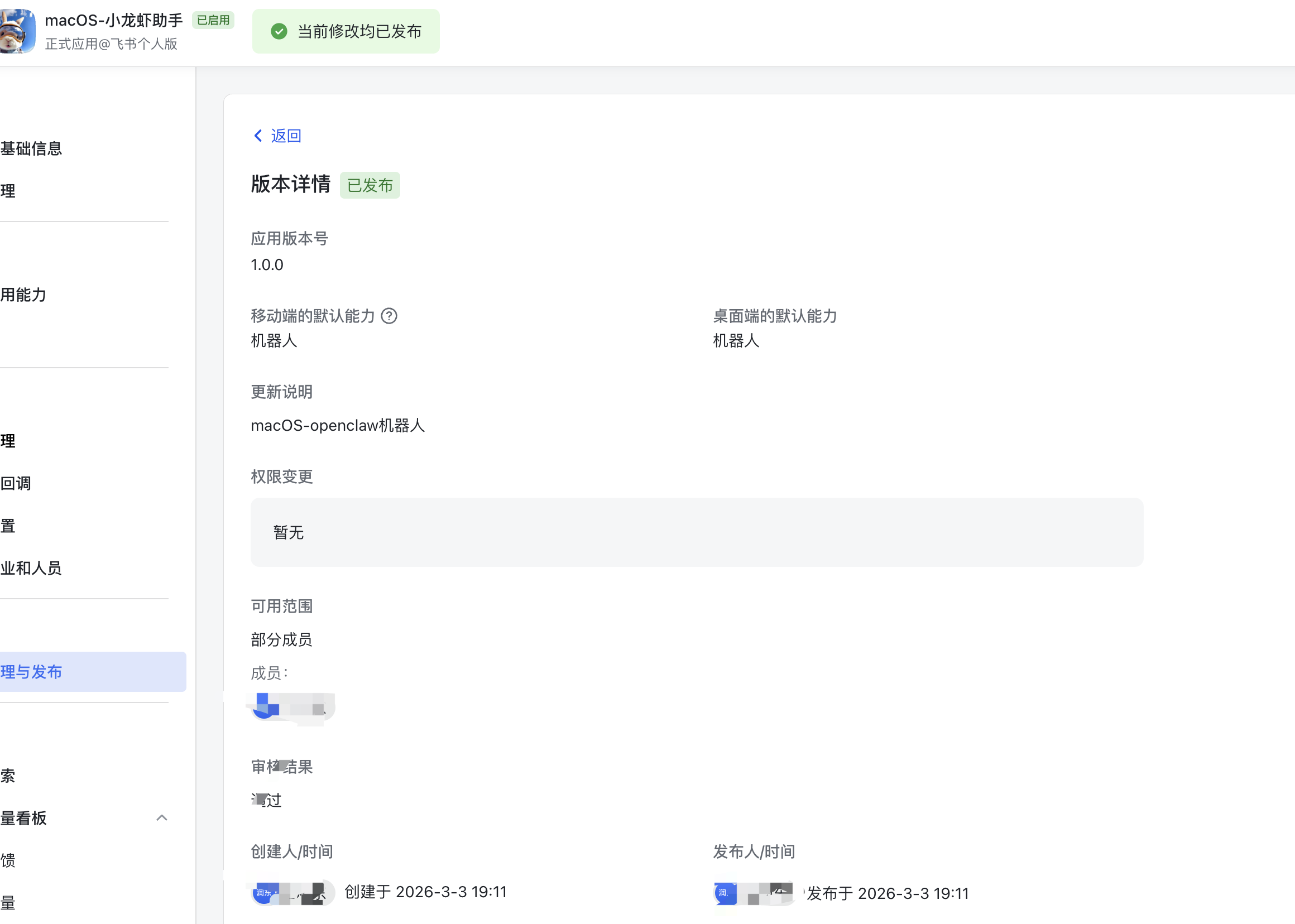The image size is (1295, 924).
Task: Click the green checkmark in the published banner
Action: [x=279, y=31]
